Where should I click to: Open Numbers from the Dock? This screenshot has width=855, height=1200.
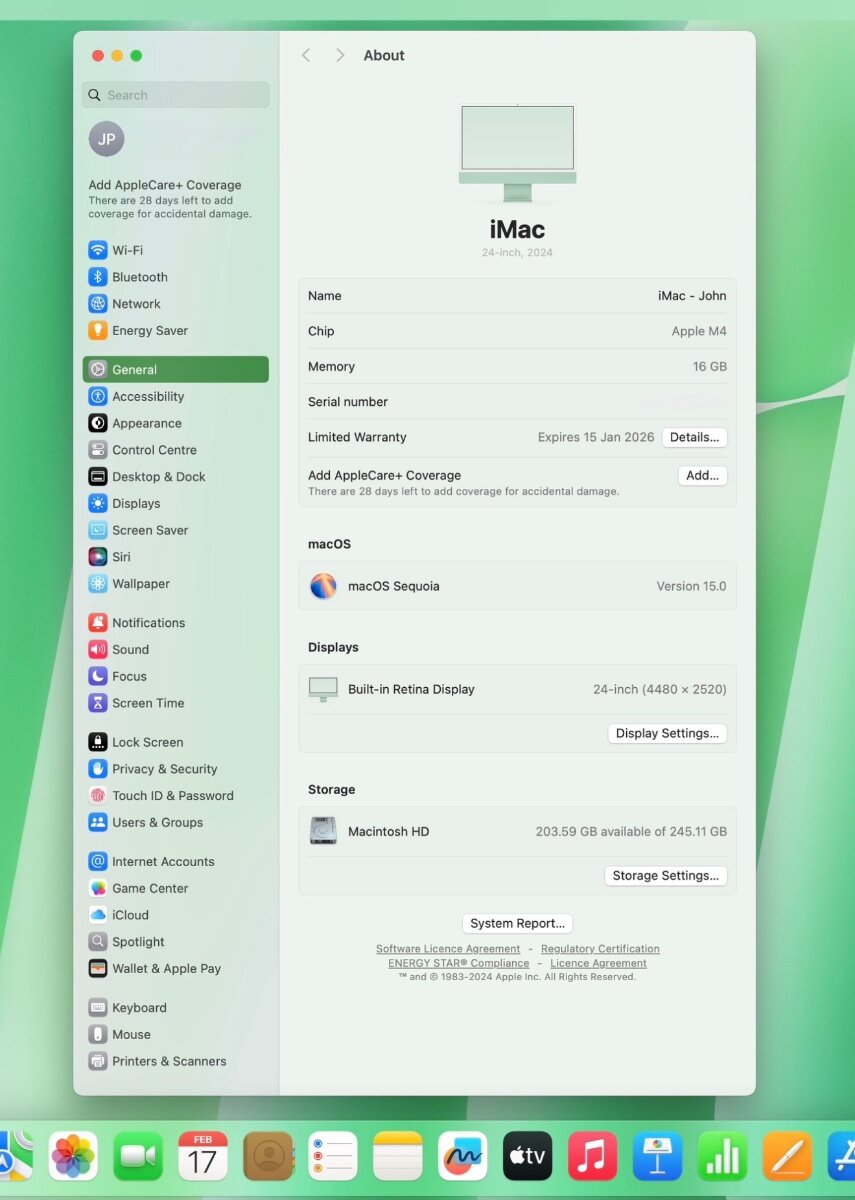tap(723, 1156)
